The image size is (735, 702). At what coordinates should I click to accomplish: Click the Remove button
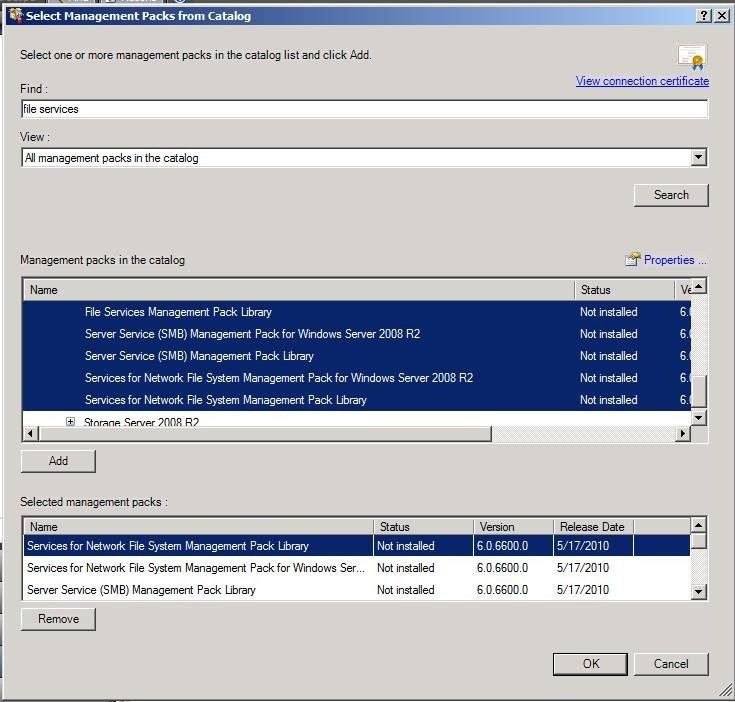click(58, 619)
